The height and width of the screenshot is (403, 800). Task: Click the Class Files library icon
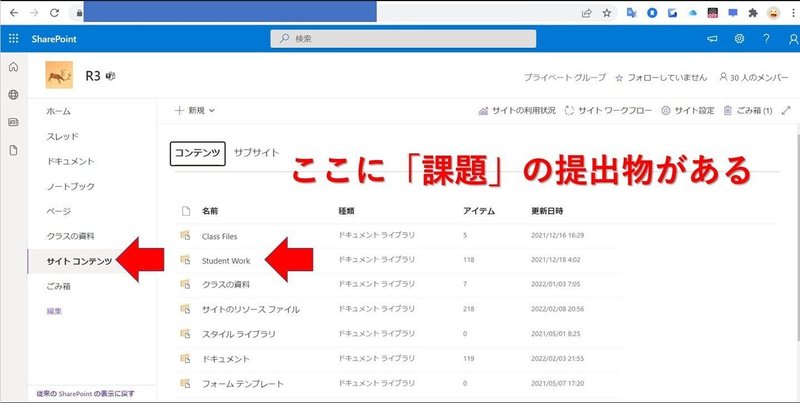[185, 235]
